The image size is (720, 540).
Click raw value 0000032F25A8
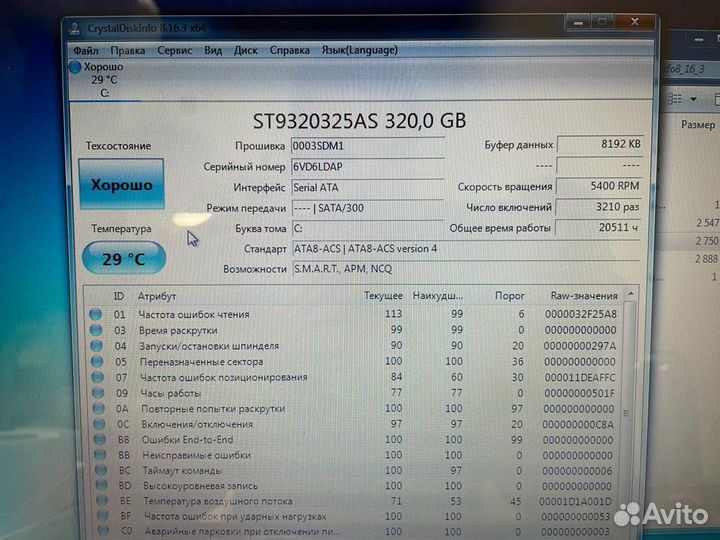tap(581, 314)
